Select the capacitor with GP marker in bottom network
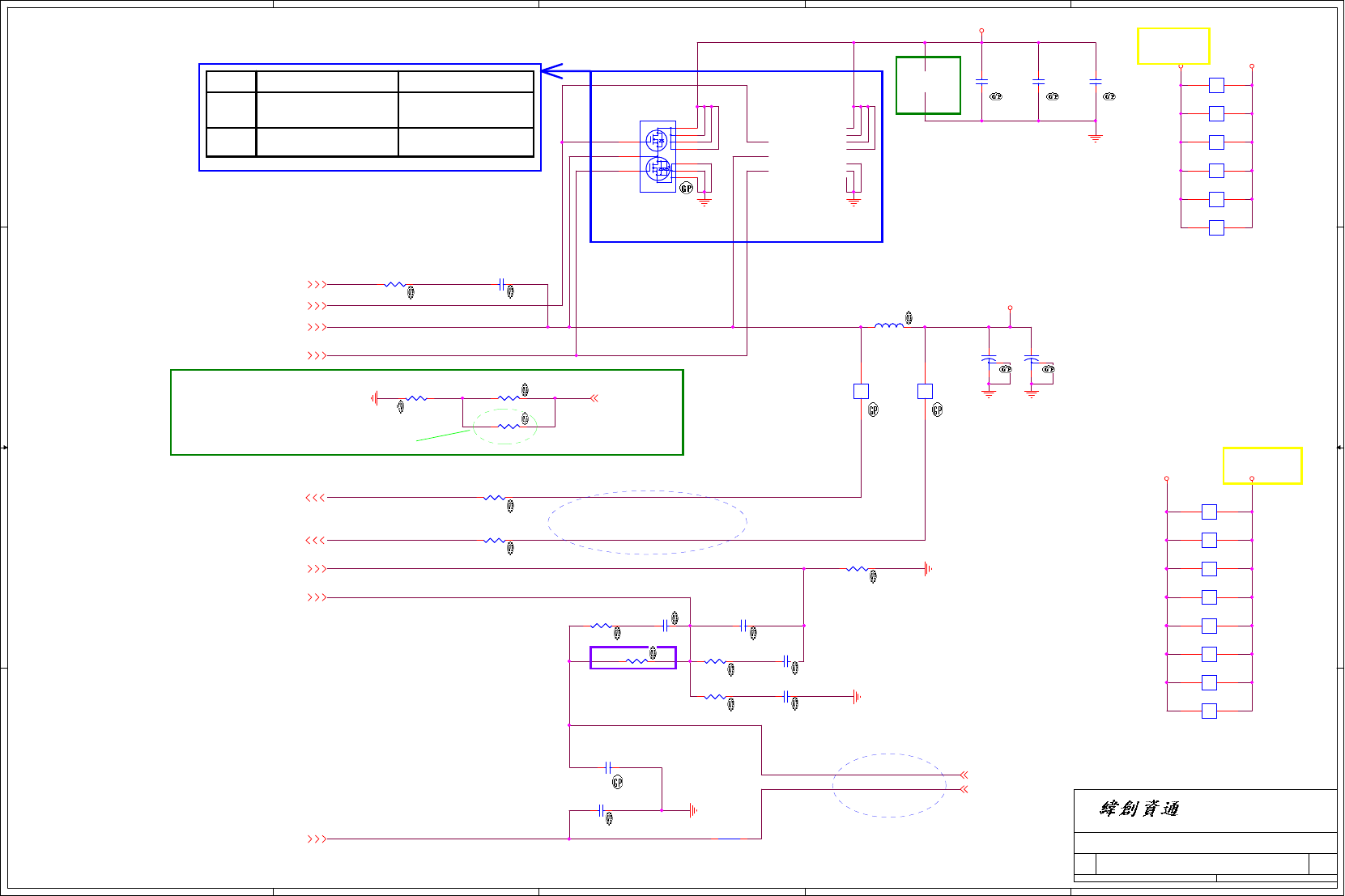 608,767
